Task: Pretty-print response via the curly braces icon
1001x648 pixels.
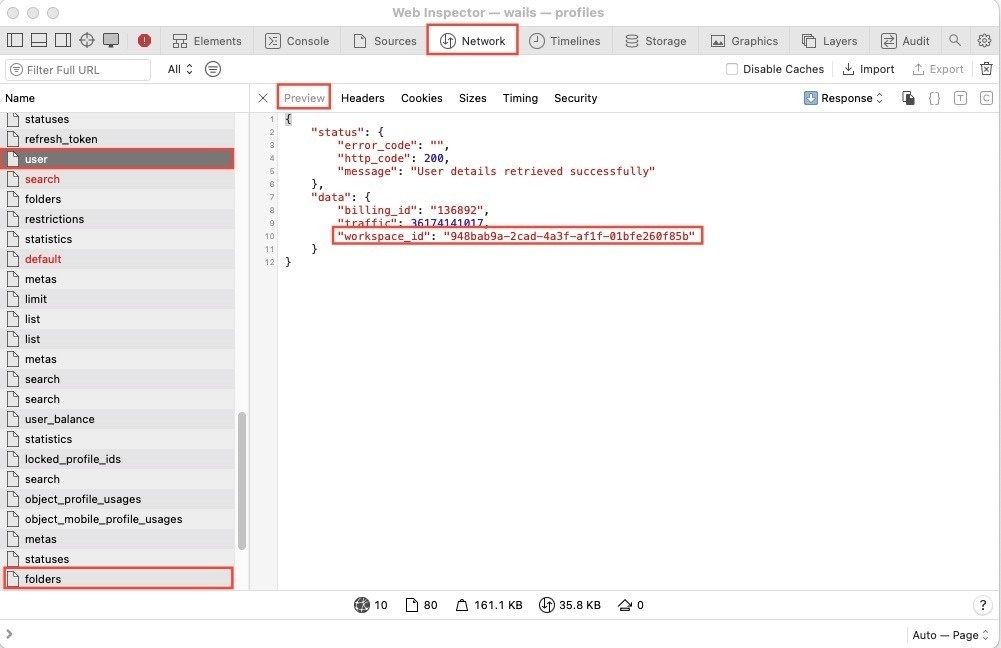Action: click(x=933, y=98)
